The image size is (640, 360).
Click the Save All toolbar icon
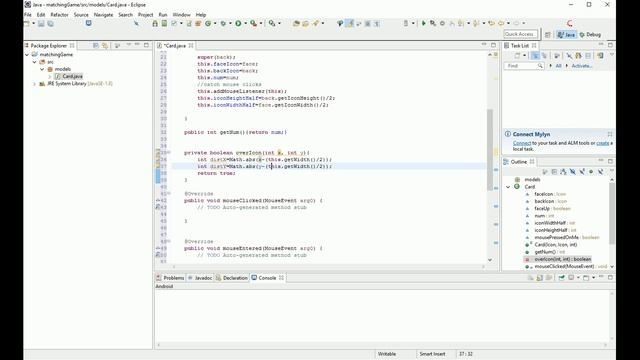pyautogui.click(x=50, y=24)
